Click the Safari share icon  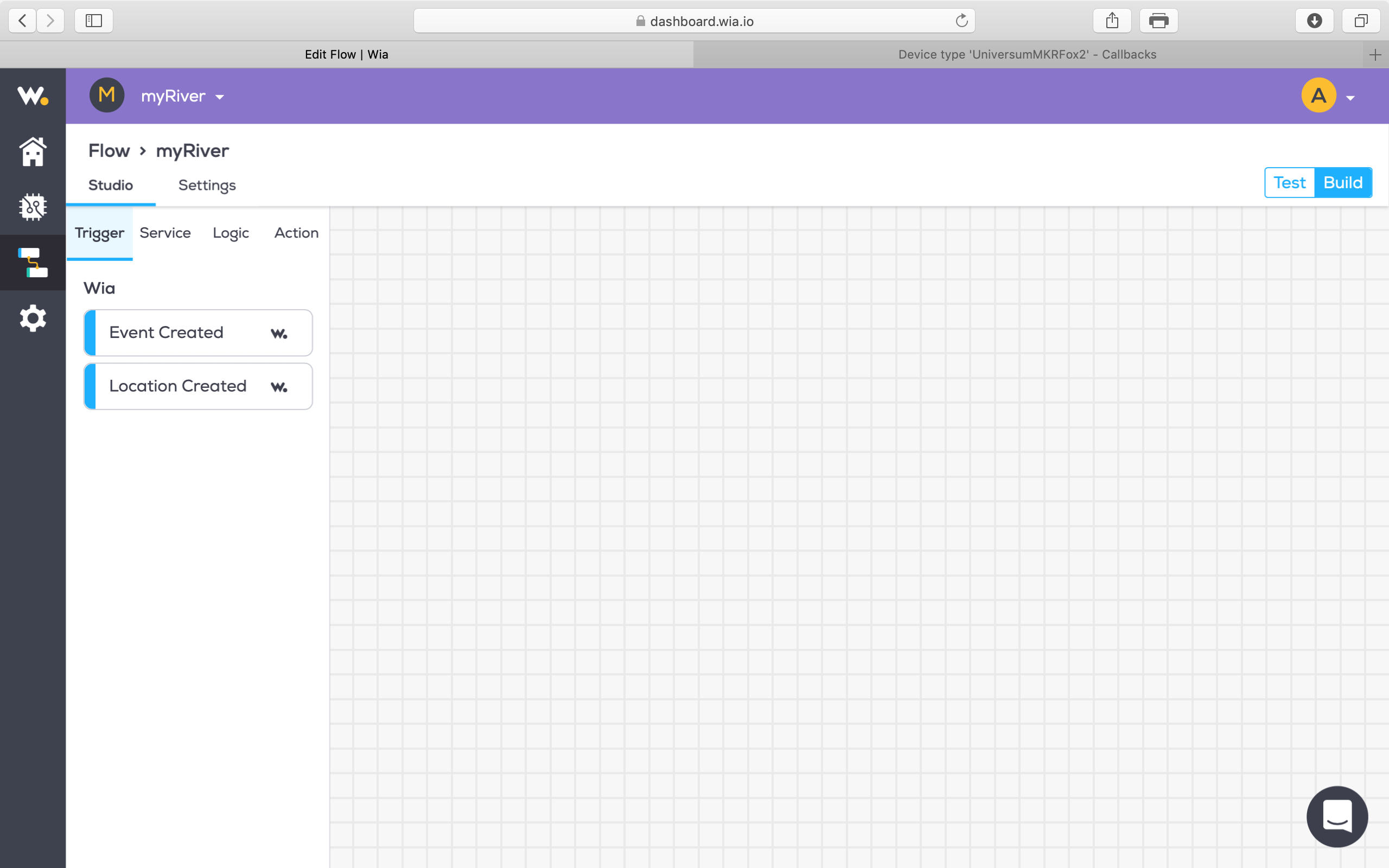(1112, 21)
